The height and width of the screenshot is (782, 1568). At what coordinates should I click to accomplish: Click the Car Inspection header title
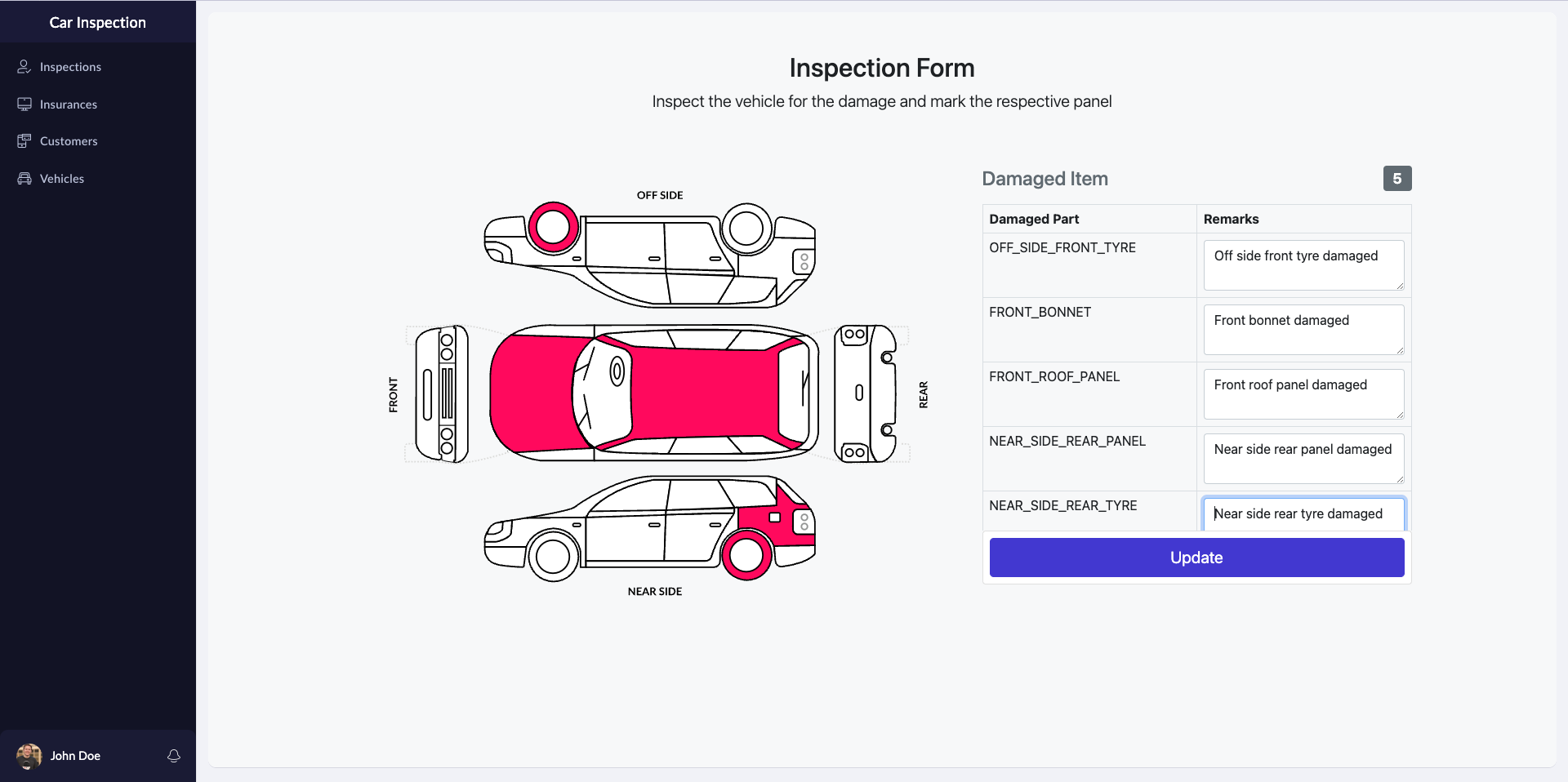tap(98, 23)
